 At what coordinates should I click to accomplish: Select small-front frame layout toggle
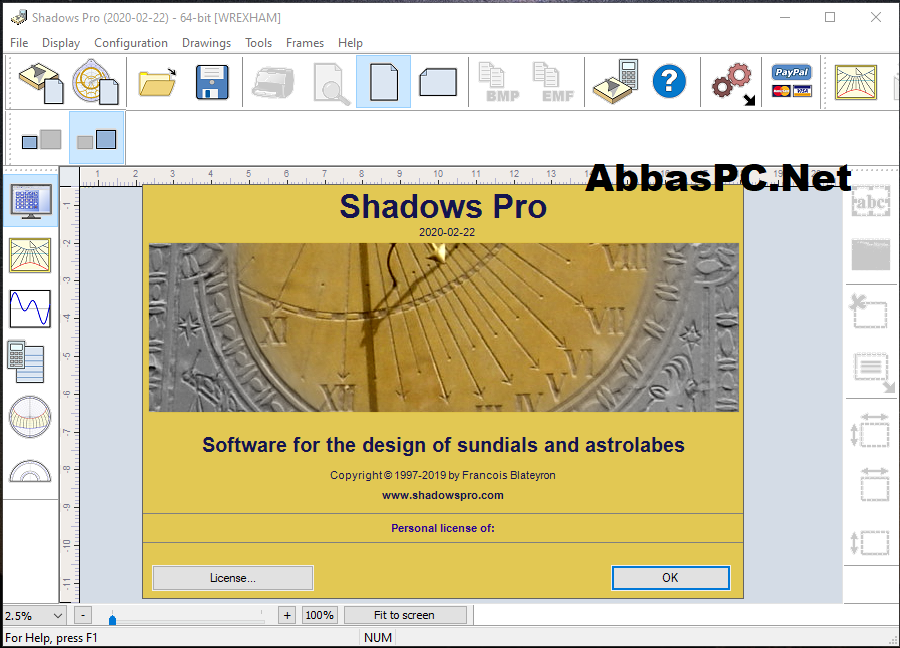tap(41, 139)
